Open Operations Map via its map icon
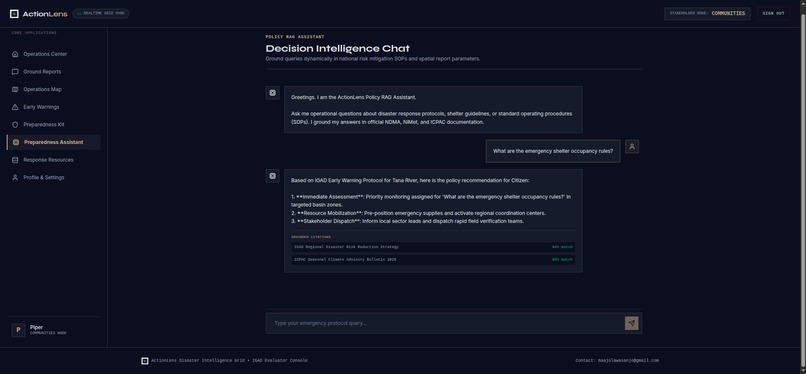Viewport: 806px width, 374px height. [15, 89]
